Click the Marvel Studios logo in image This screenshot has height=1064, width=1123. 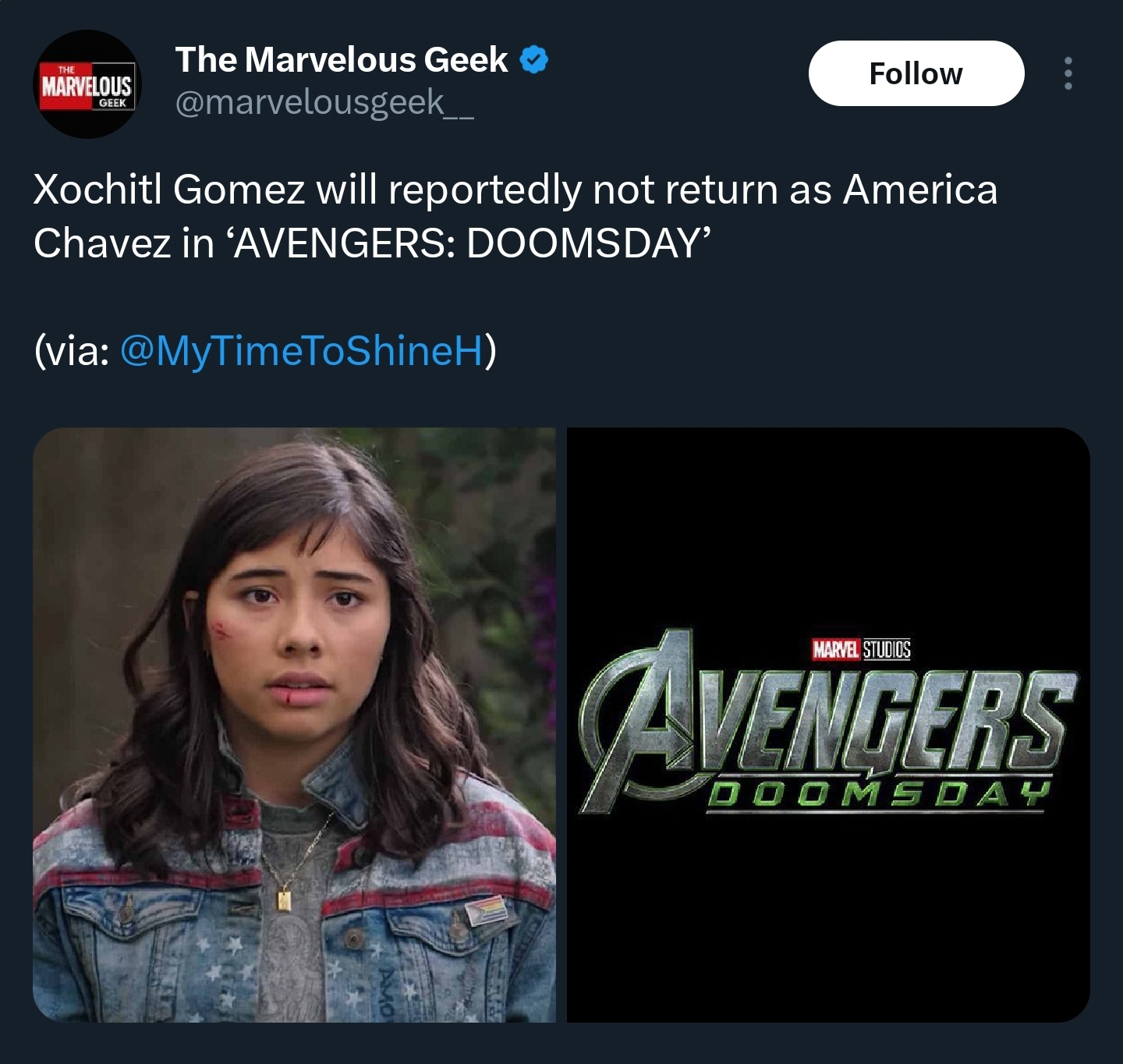click(x=861, y=649)
